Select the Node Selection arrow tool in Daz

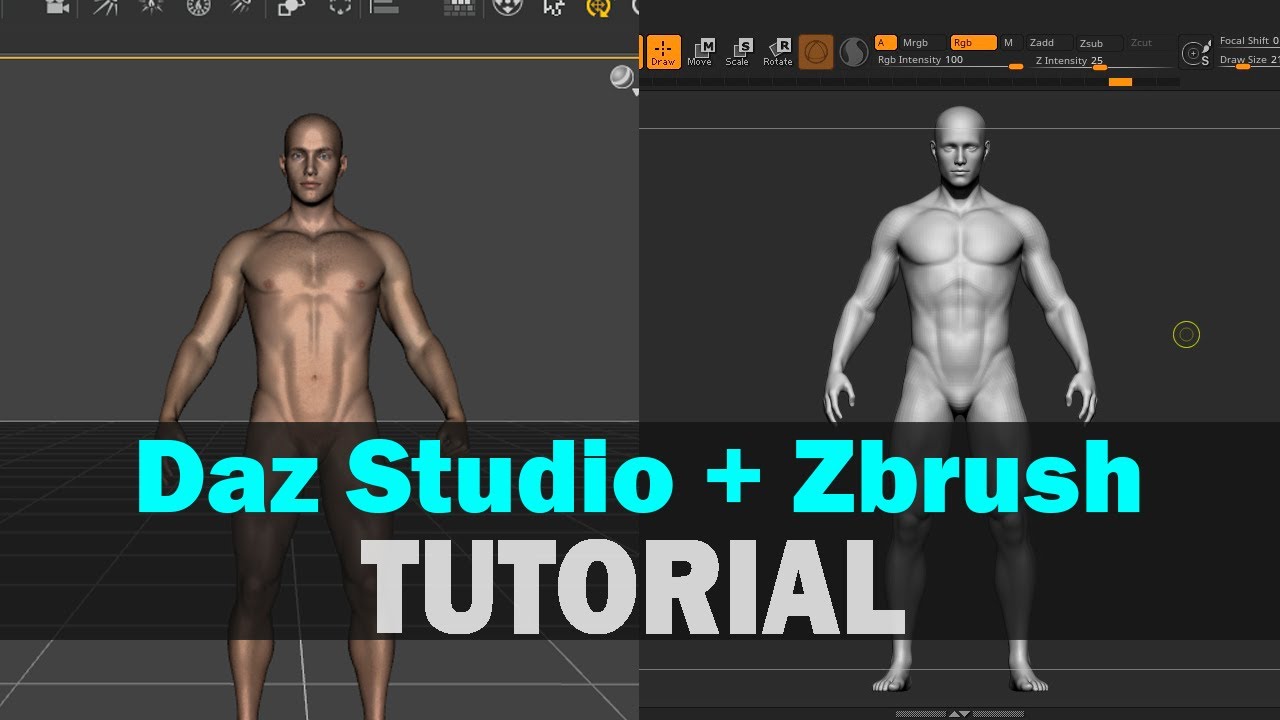(x=553, y=8)
